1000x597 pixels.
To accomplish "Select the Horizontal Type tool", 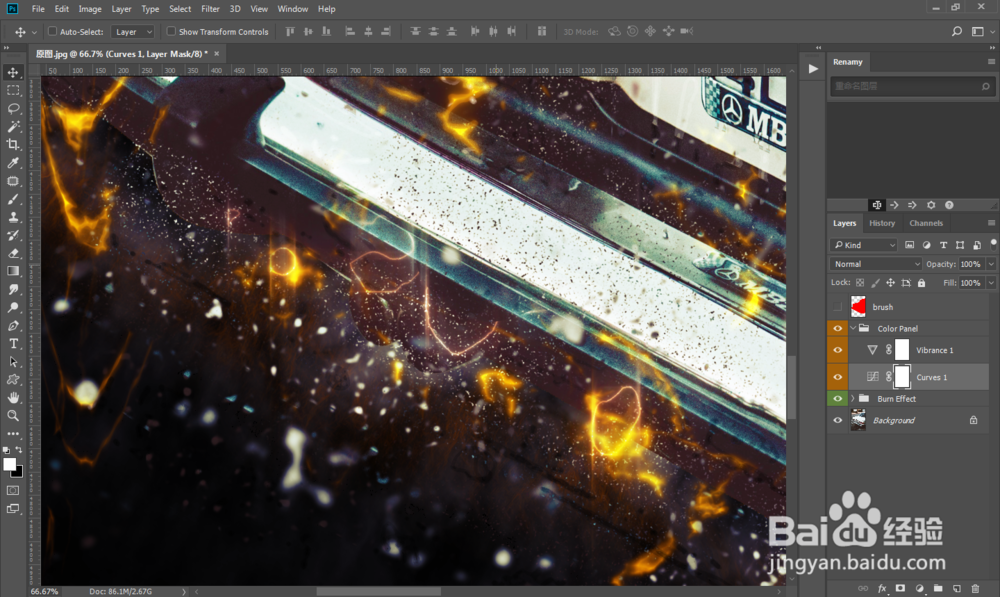I will click(x=13, y=343).
